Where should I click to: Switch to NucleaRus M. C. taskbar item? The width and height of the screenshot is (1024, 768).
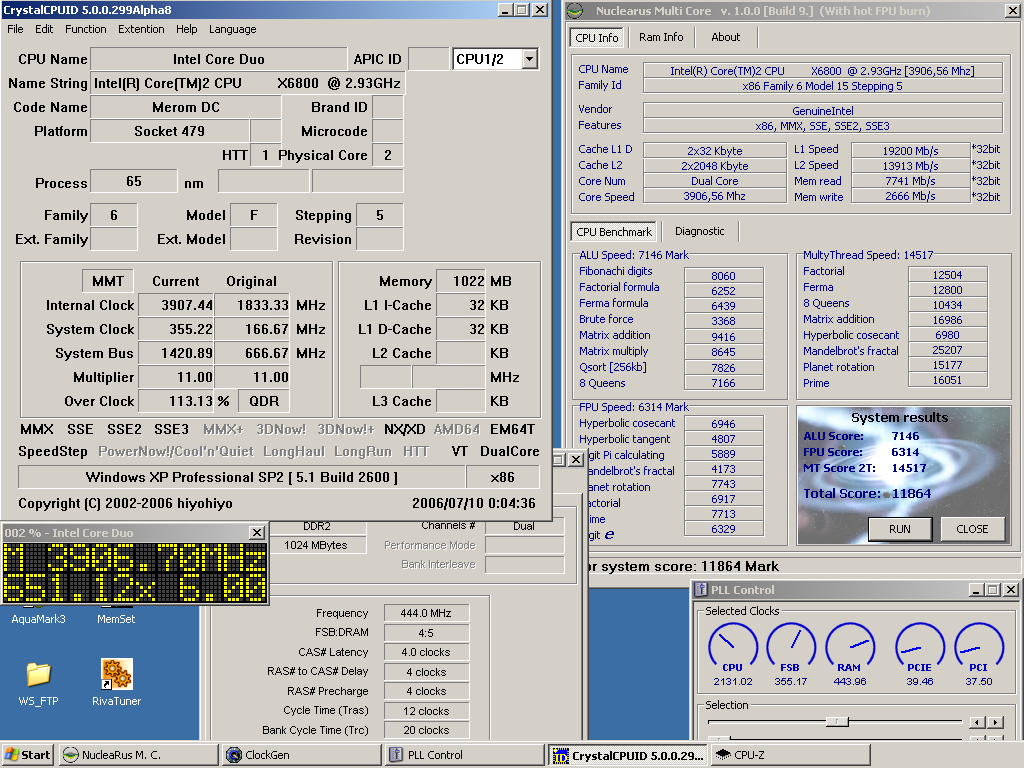pos(138,755)
